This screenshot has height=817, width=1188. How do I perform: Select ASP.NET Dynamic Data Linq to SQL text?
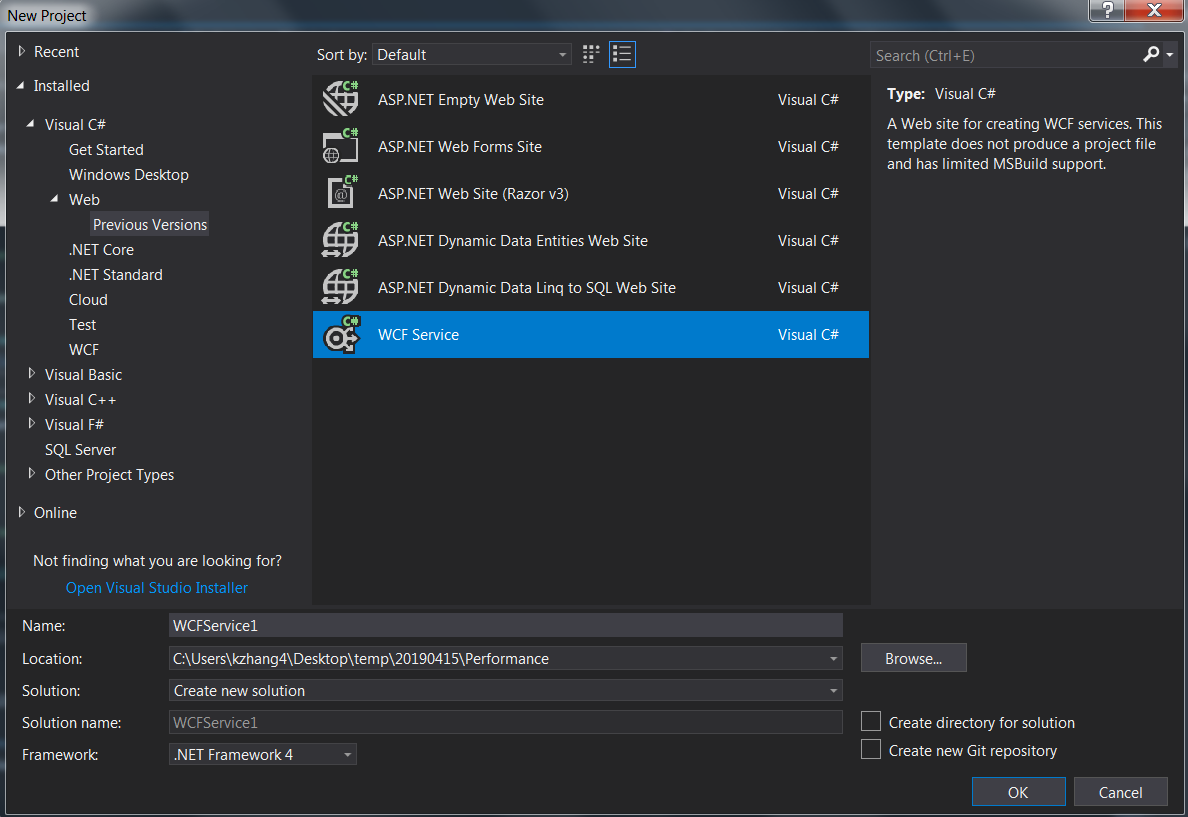tap(527, 288)
